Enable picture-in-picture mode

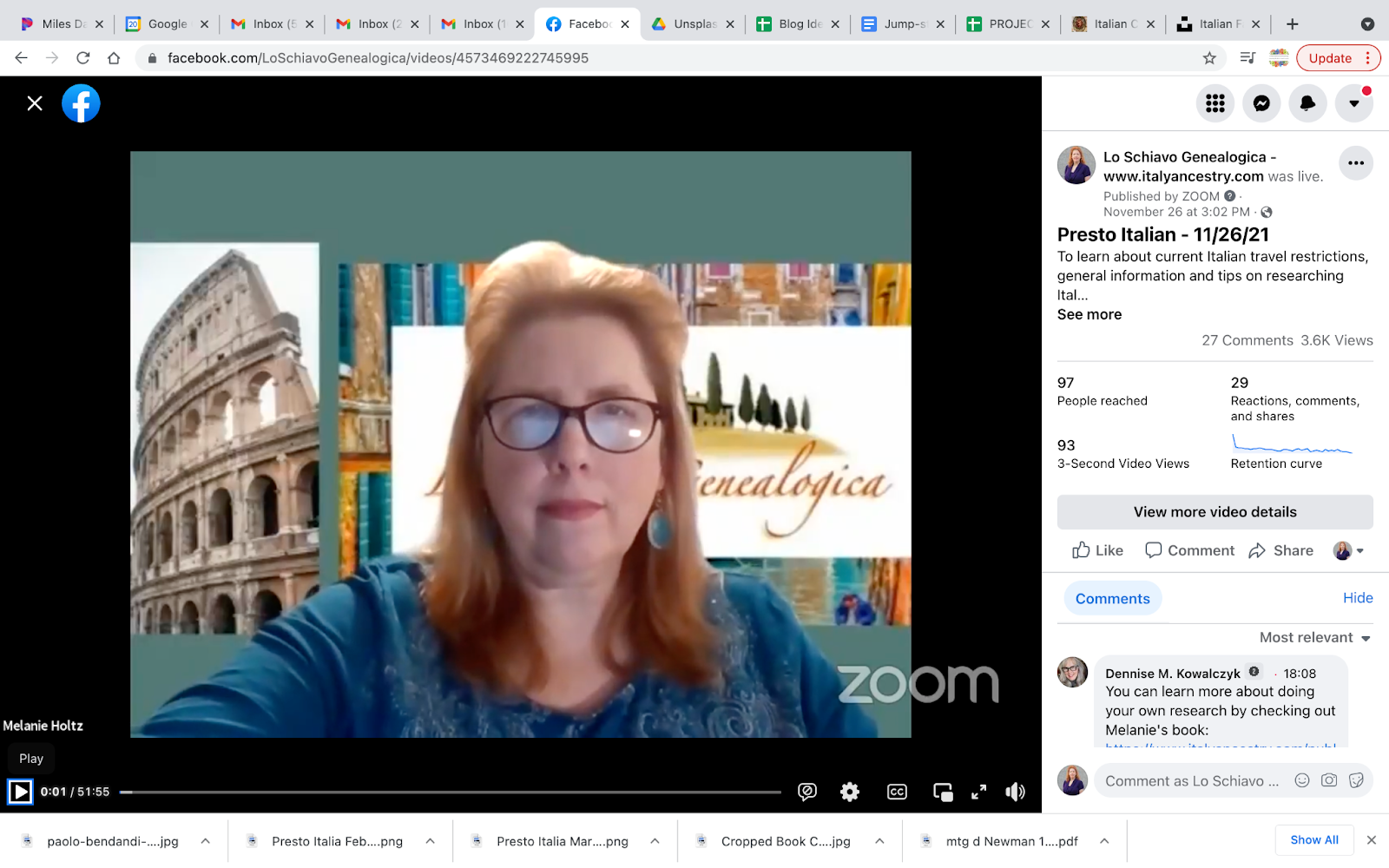942,792
